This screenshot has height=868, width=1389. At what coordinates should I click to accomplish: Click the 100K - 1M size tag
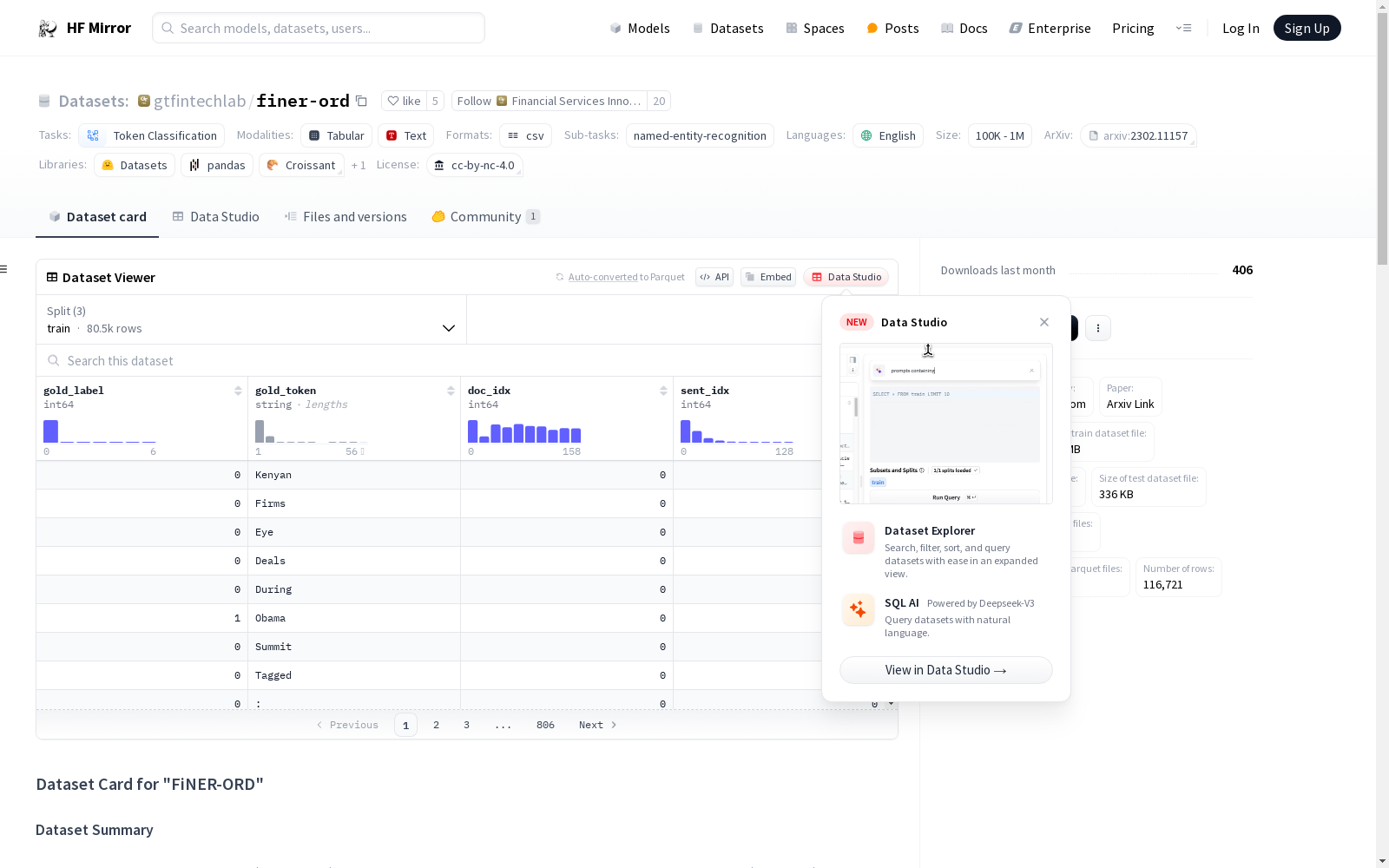click(x=1000, y=135)
